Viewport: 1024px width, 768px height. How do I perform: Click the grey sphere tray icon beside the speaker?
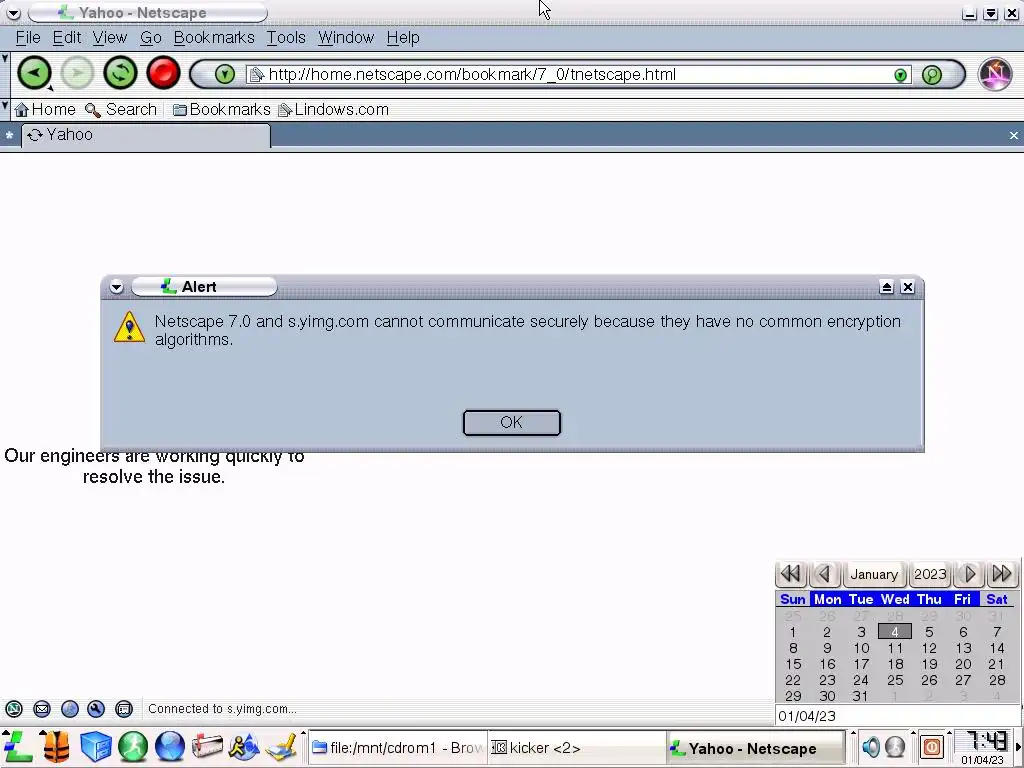click(x=895, y=746)
